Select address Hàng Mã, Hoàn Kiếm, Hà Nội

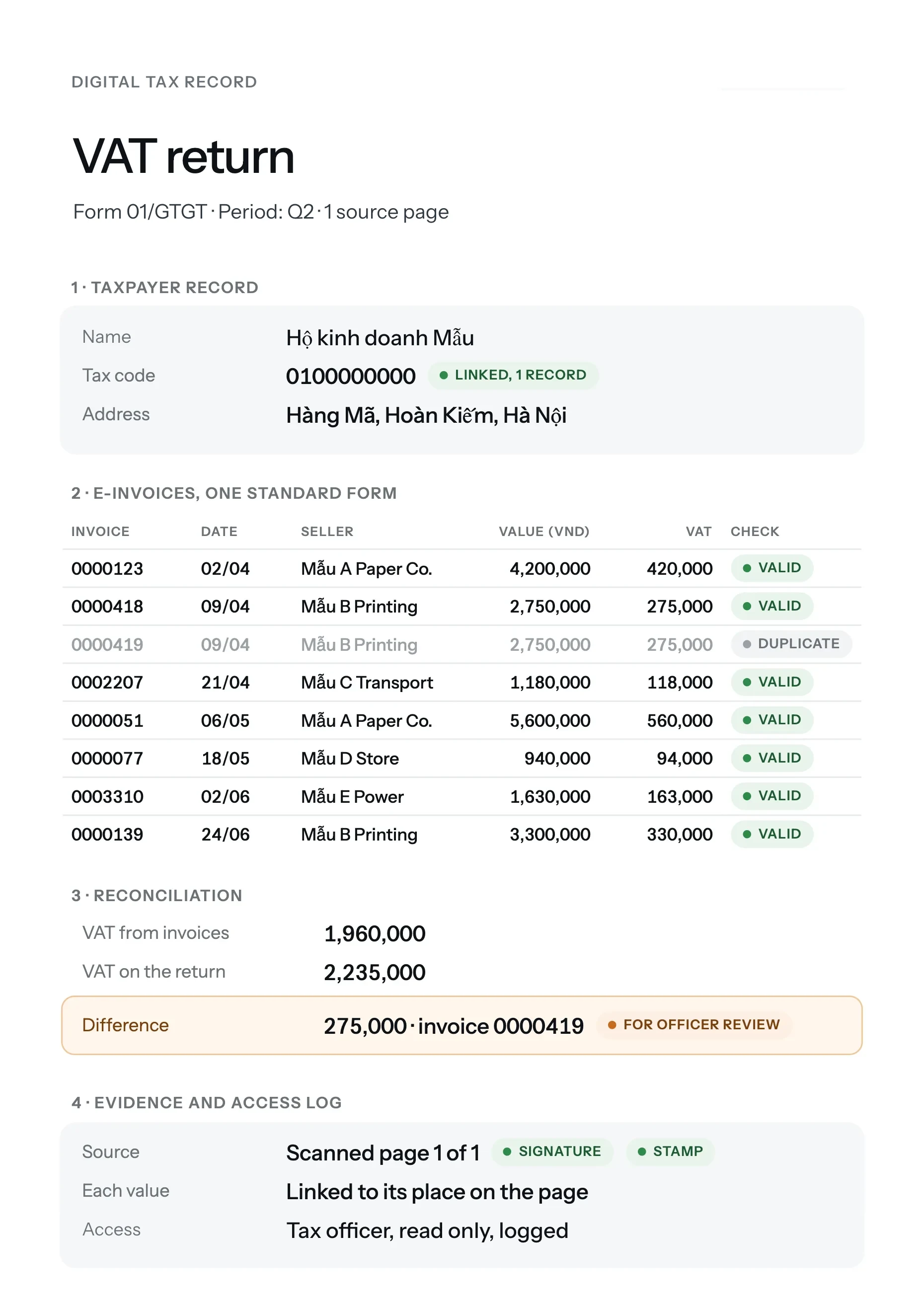(x=426, y=416)
